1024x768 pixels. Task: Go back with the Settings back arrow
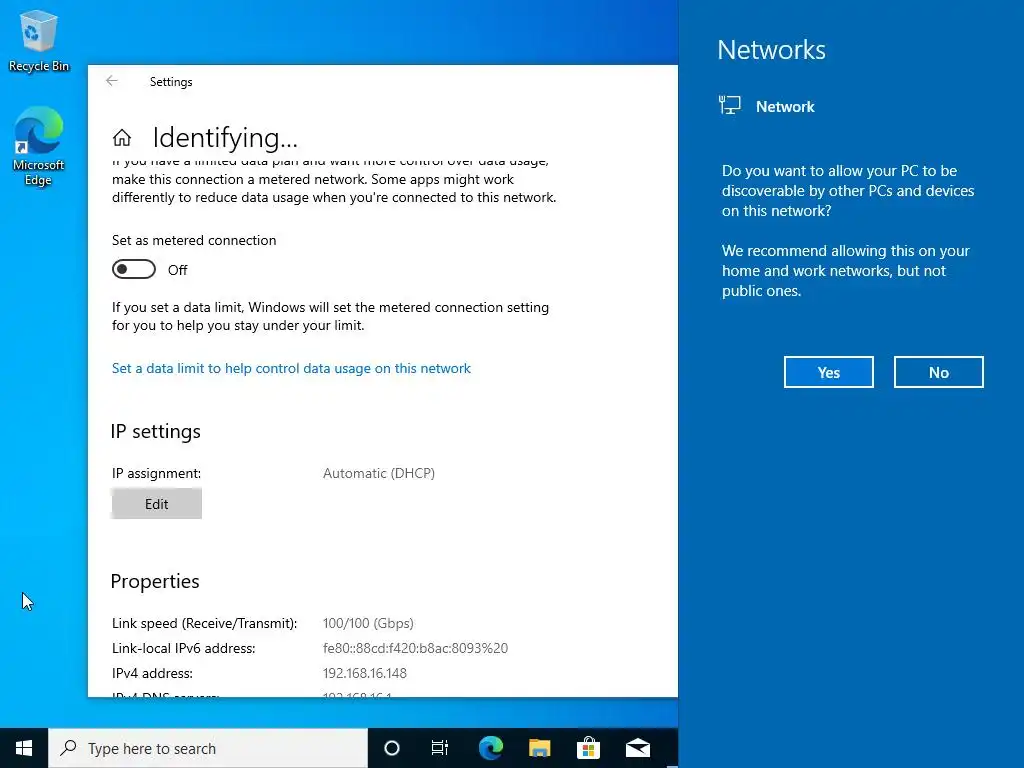pyautogui.click(x=112, y=81)
